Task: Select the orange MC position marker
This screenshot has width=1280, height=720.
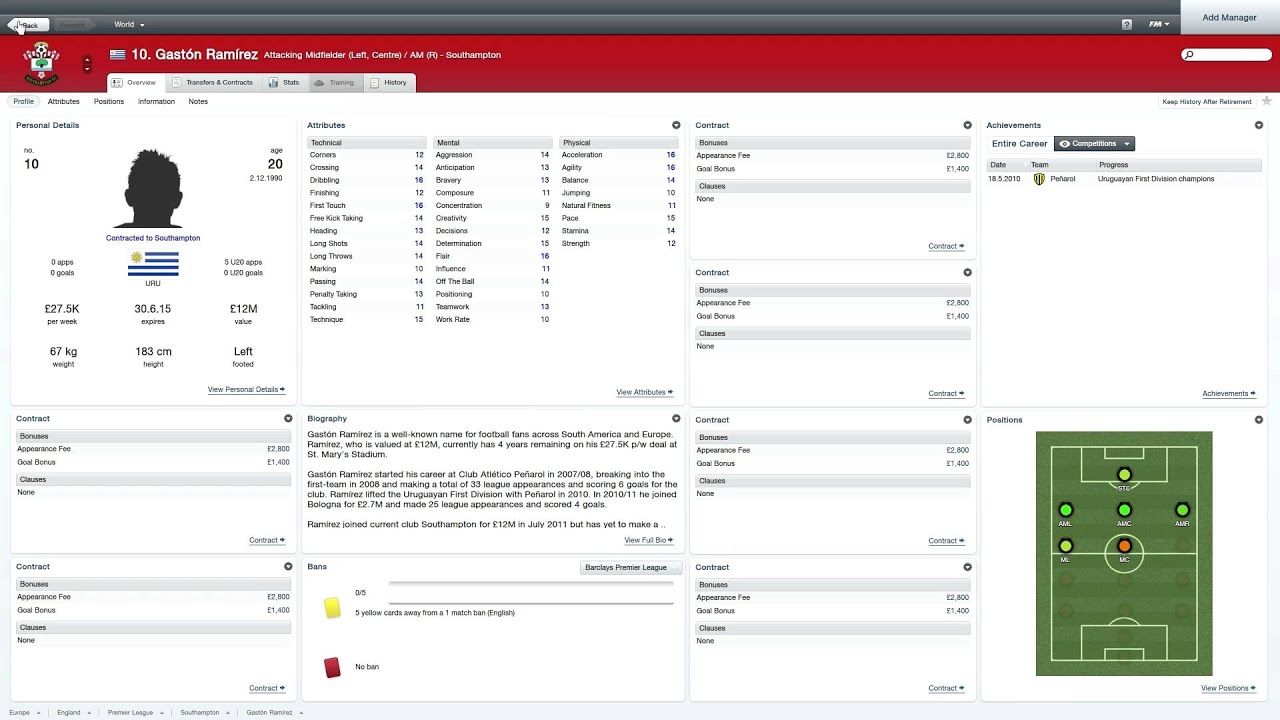Action: tap(1124, 546)
